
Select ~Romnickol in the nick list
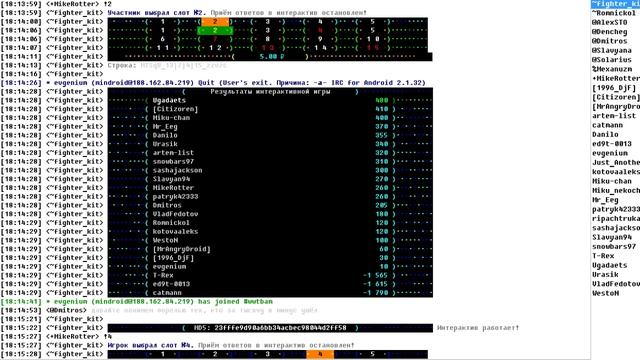614,13
